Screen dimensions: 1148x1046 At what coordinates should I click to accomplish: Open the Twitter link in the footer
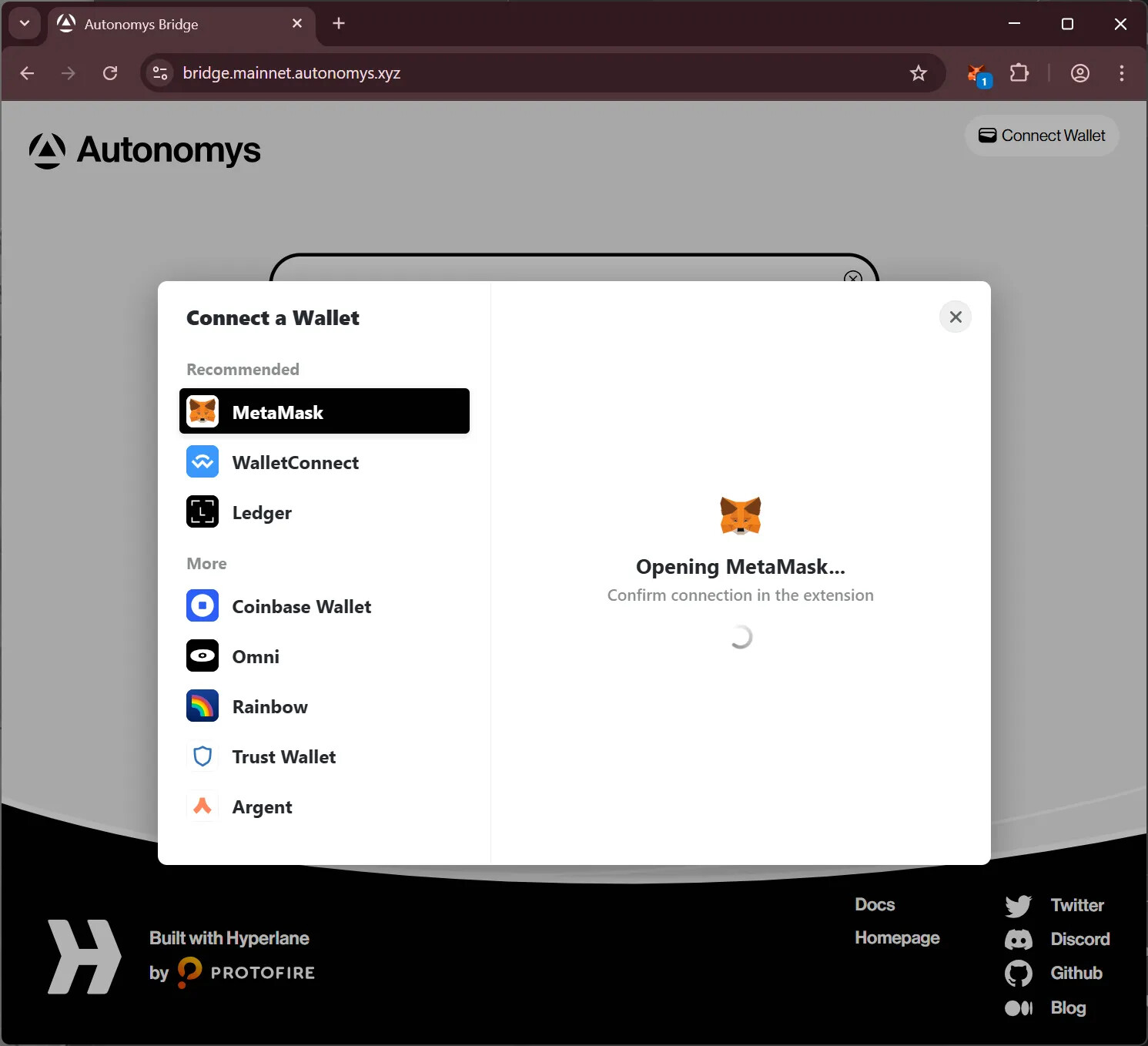click(1077, 905)
